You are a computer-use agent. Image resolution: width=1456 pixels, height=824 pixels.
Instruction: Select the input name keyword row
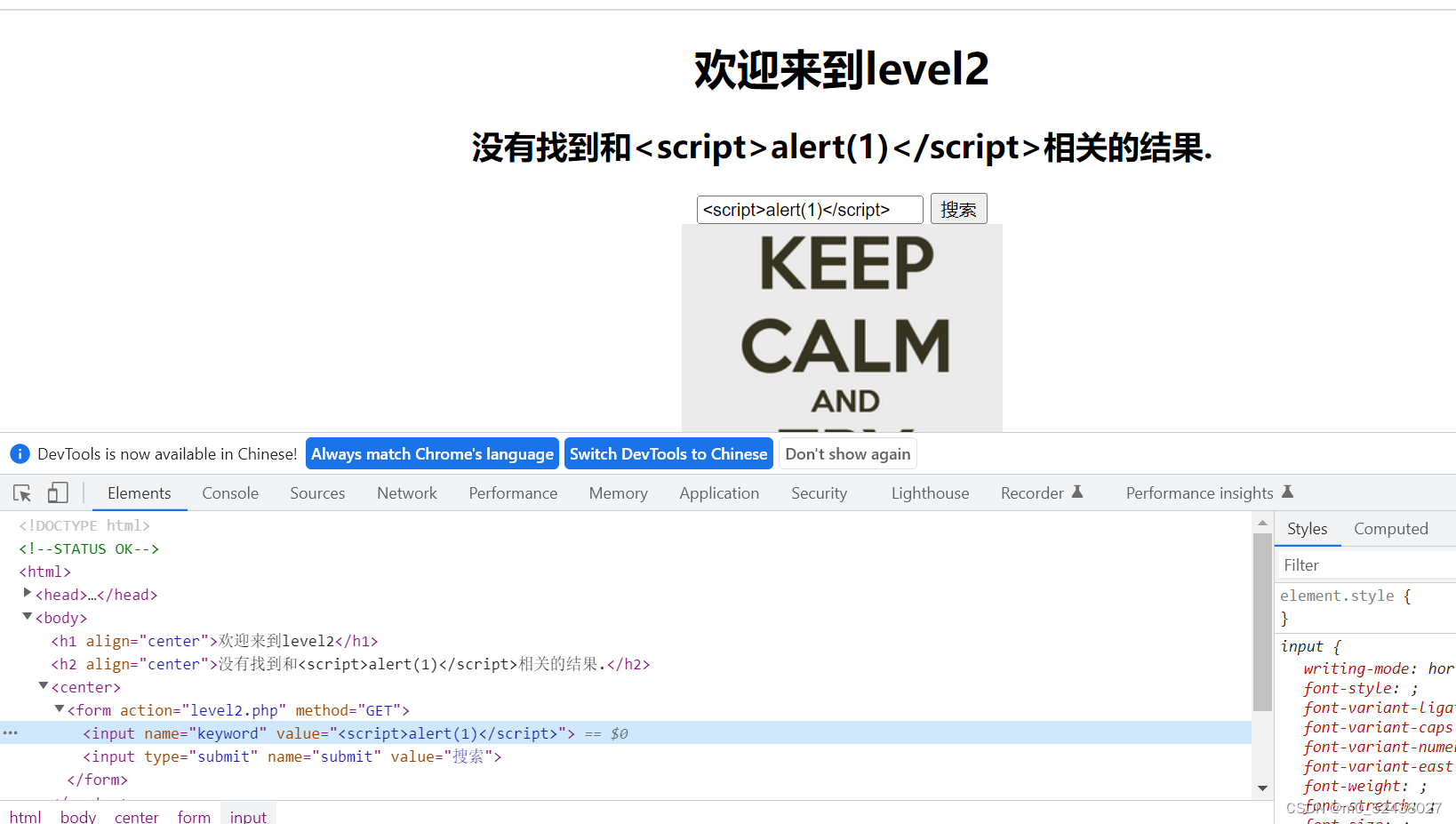click(x=626, y=733)
